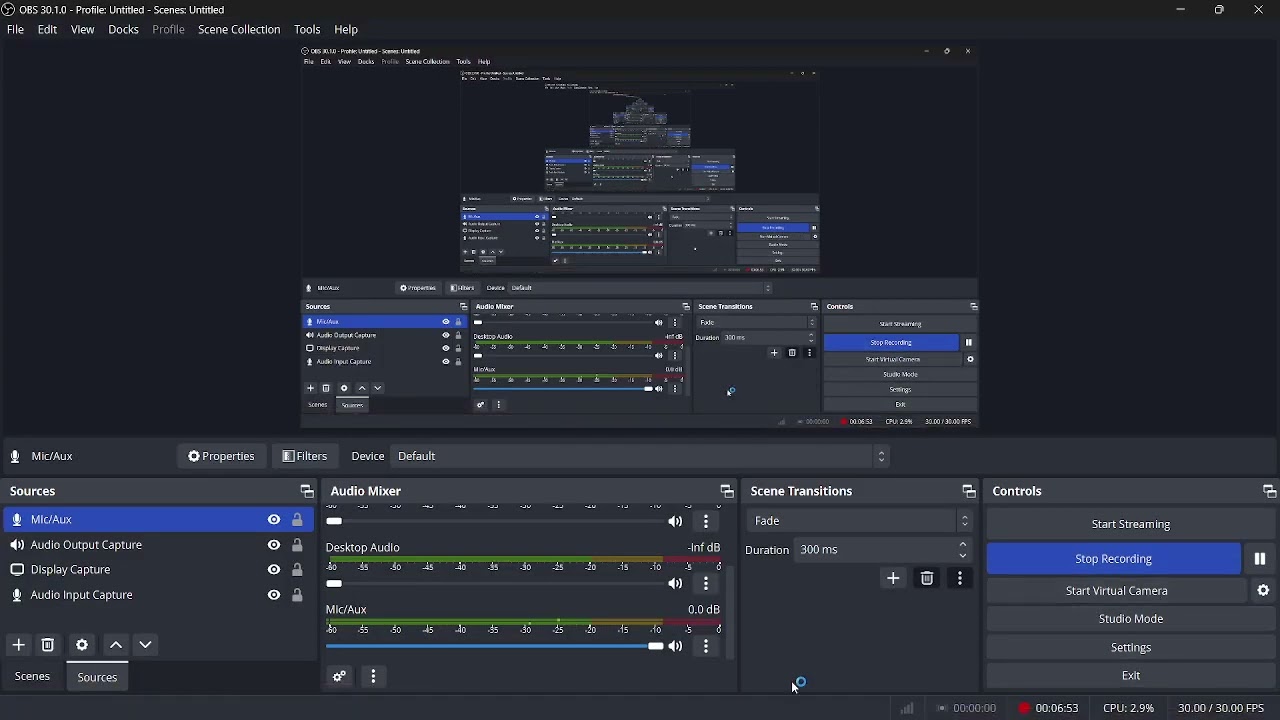Hide the Audio Input Capture source
This screenshot has height=720, width=1280.
pos(274,596)
